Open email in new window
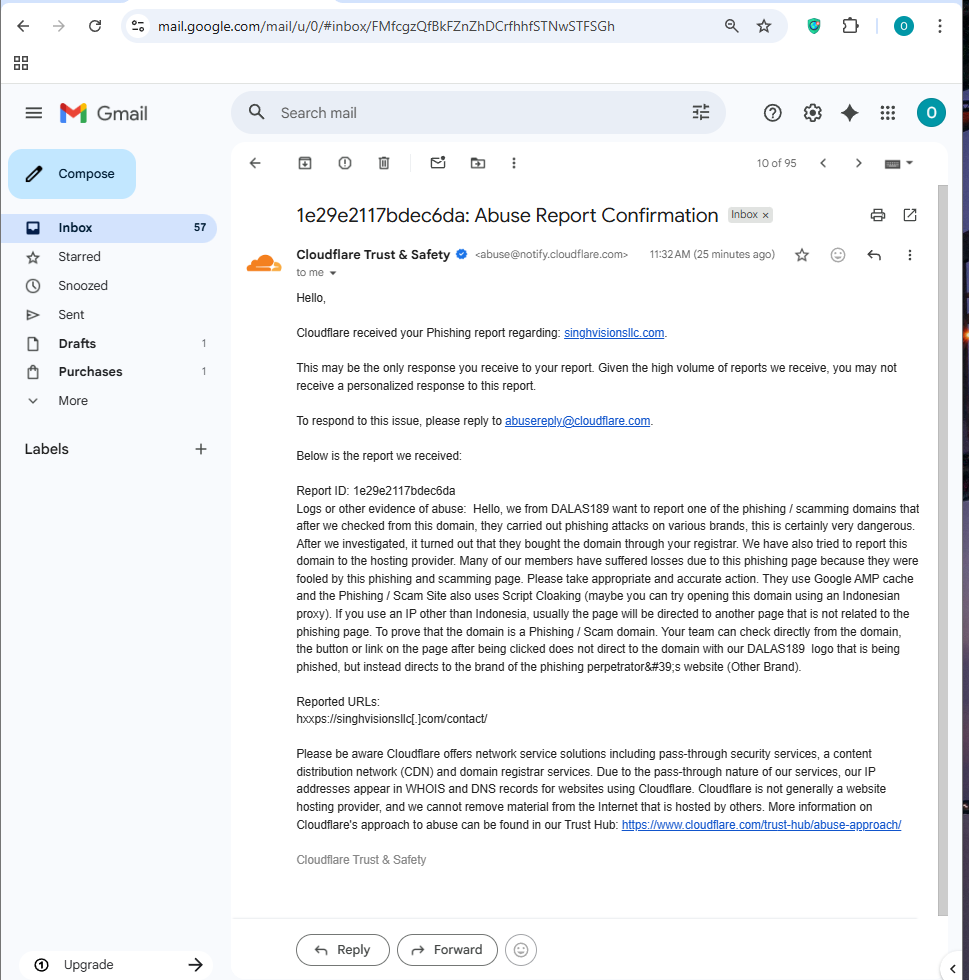Viewport: 969px width, 980px height. tap(910, 215)
